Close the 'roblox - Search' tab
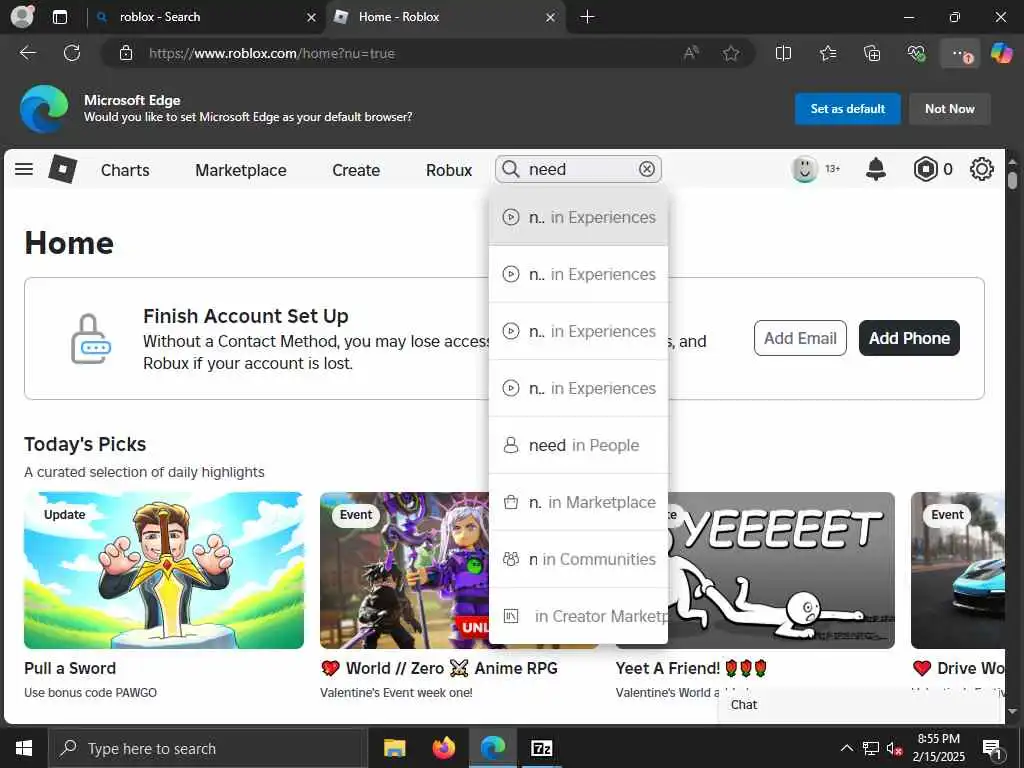 [312, 18]
